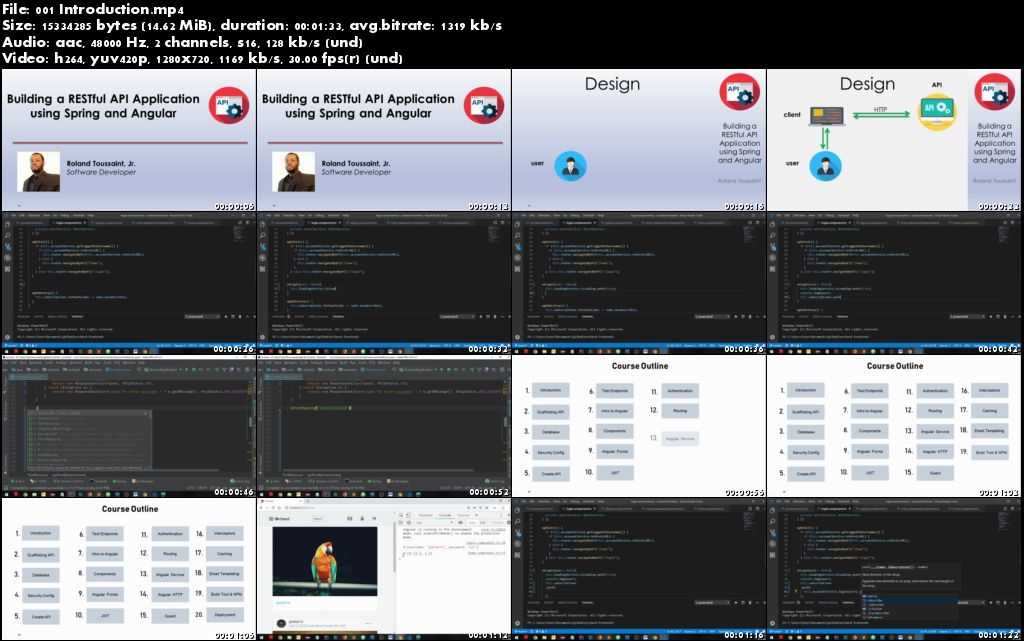Click the 'Audio: aac, 48000 Hz' info line
Viewport: 1024px width, 641px height.
(x=182, y=42)
